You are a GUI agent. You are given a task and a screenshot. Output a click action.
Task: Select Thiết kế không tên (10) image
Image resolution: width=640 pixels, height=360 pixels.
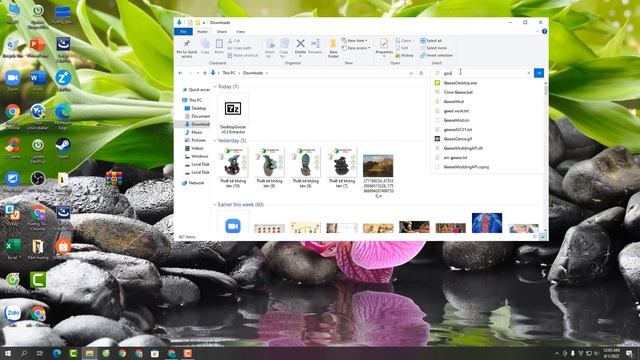(233, 168)
